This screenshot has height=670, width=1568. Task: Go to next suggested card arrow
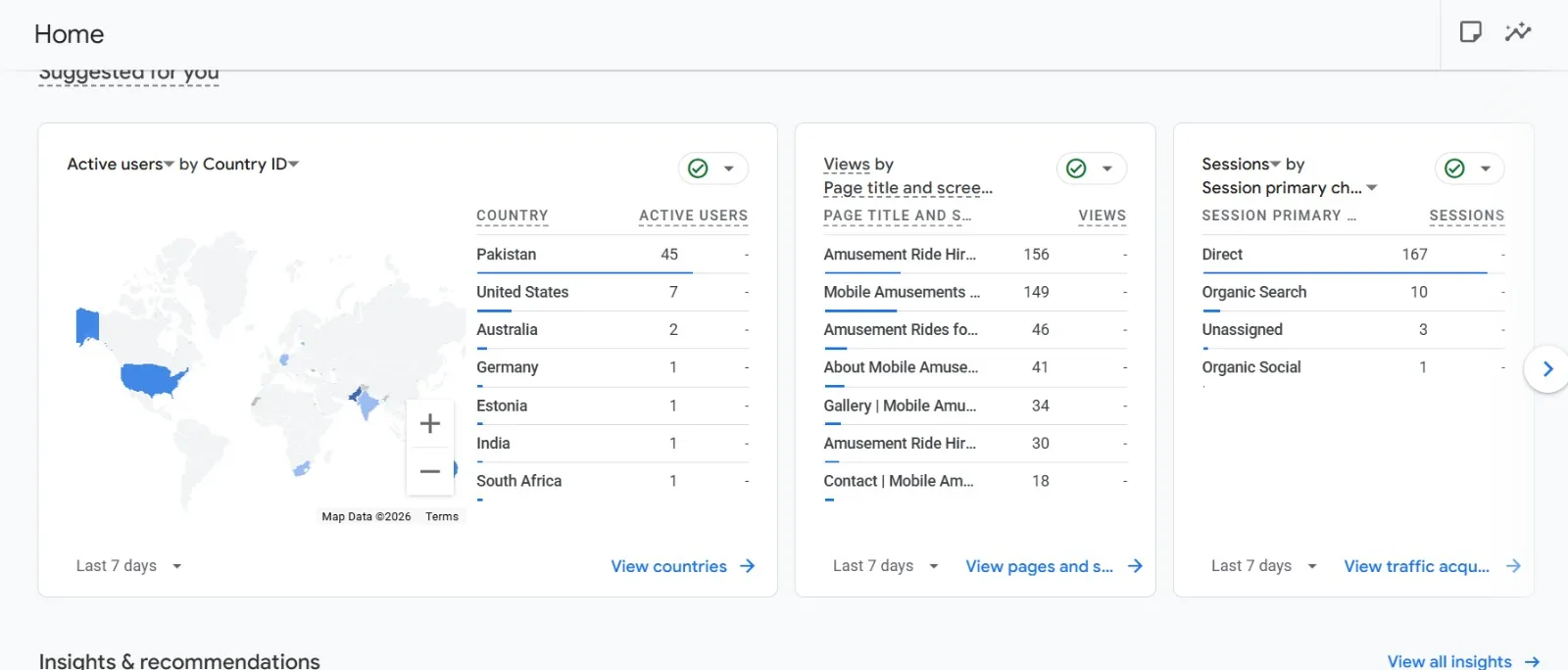(x=1547, y=369)
